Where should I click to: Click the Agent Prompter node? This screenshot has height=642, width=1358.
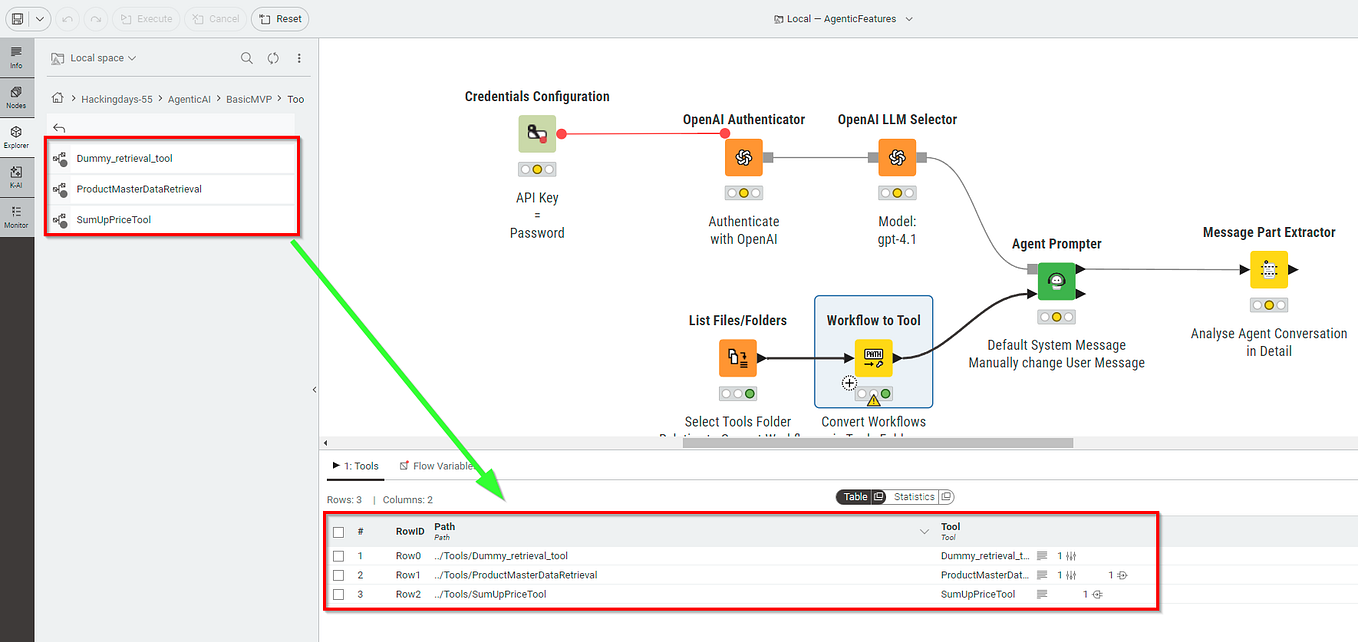1057,281
